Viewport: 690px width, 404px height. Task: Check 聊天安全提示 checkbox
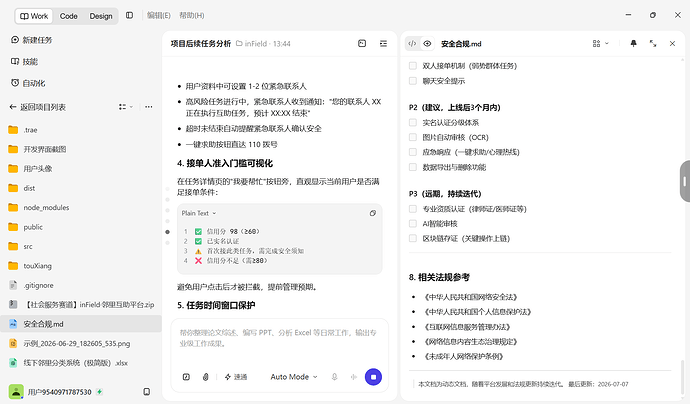tap(413, 81)
